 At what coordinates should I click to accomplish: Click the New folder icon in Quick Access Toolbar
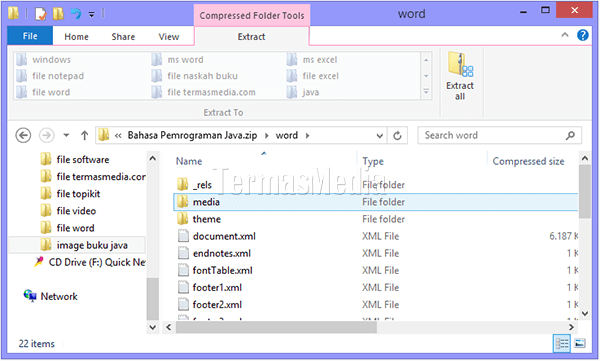coord(58,14)
